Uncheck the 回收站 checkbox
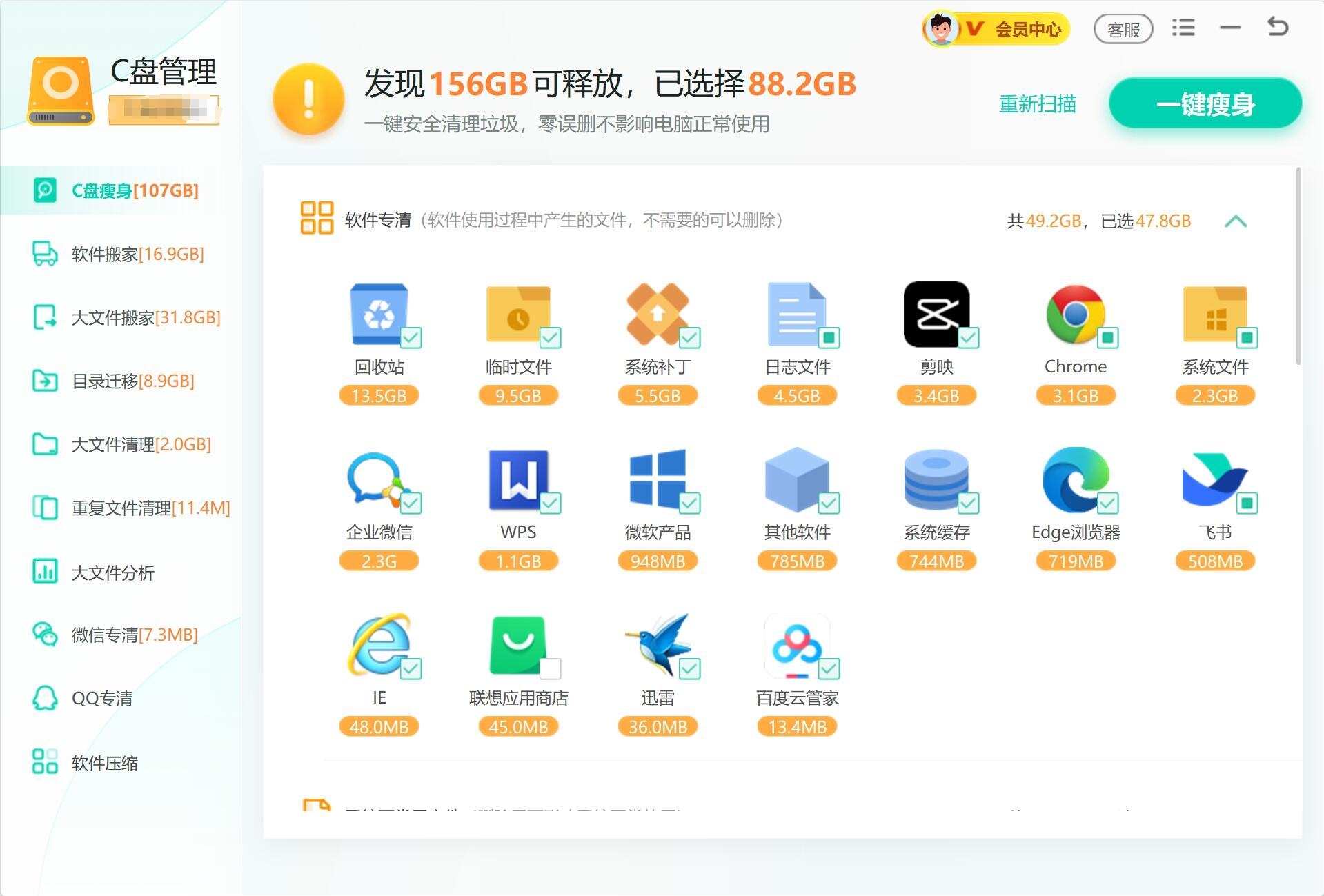This screenshot has height=896, width=1324. 411,337
